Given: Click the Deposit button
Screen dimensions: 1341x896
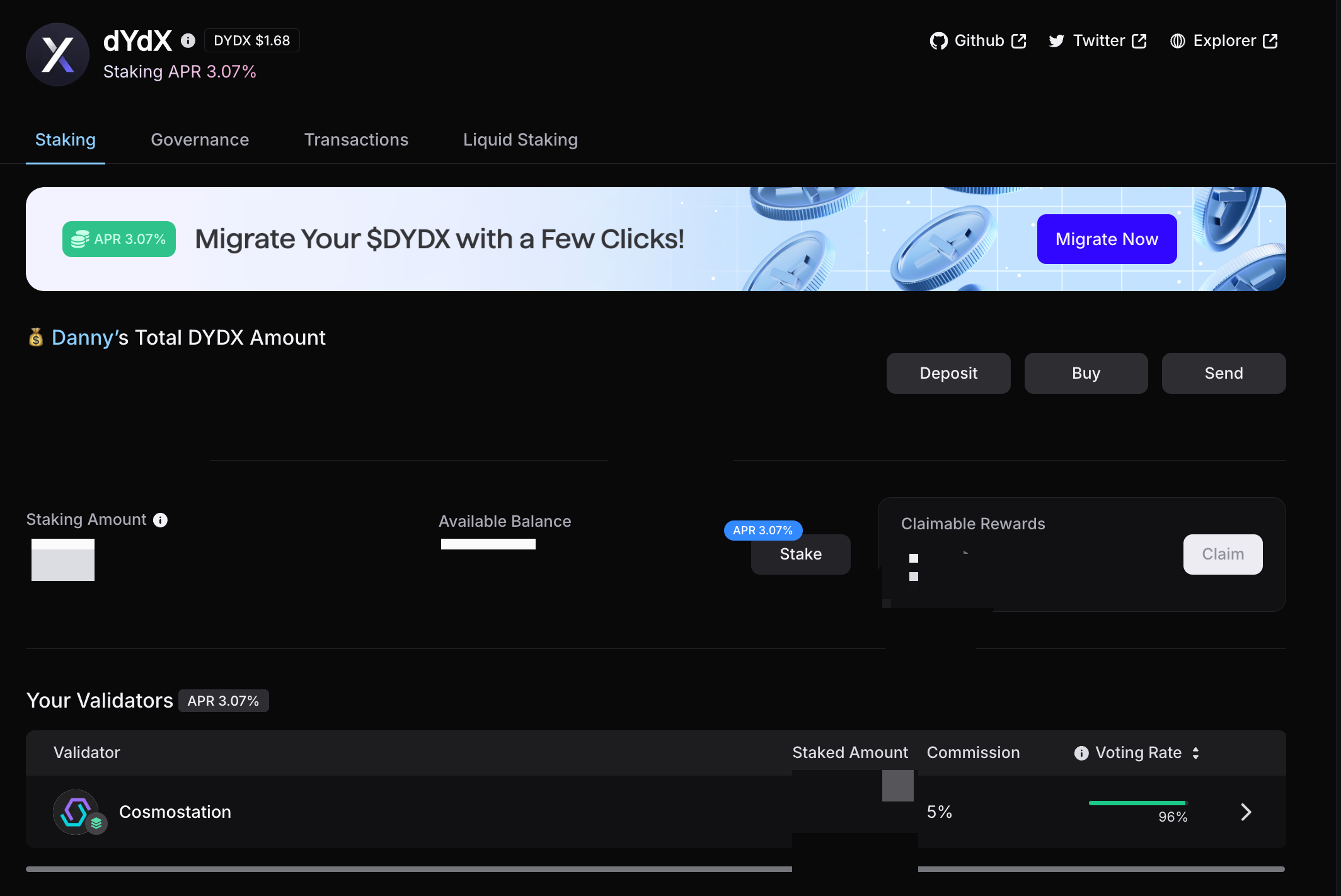Looking at the screenshot, I should tap(948, 373).
